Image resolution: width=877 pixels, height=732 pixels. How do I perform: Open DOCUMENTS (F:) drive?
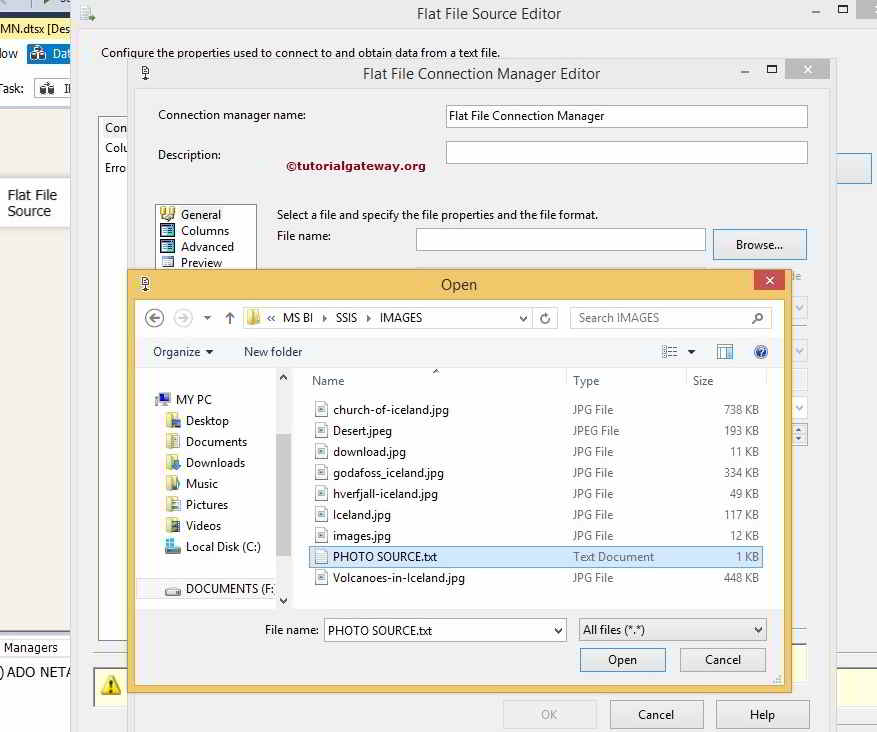[x=219, y=589]
